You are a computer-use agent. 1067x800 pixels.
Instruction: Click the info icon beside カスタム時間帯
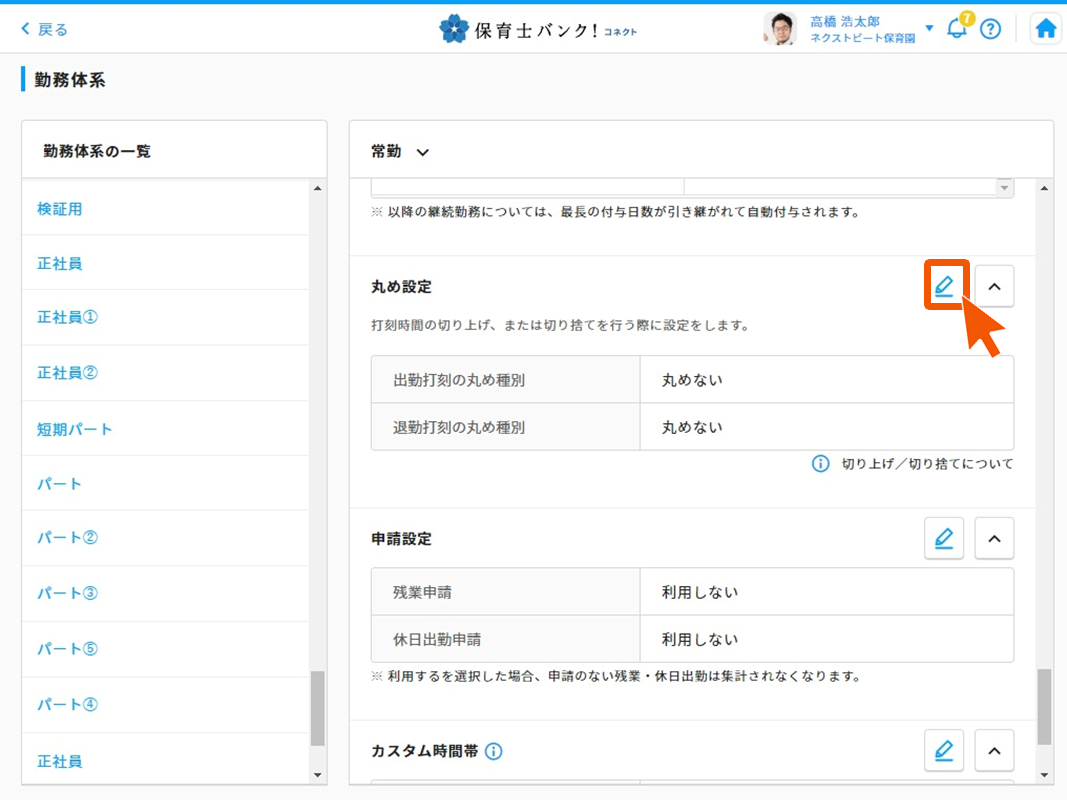[493, 751]
